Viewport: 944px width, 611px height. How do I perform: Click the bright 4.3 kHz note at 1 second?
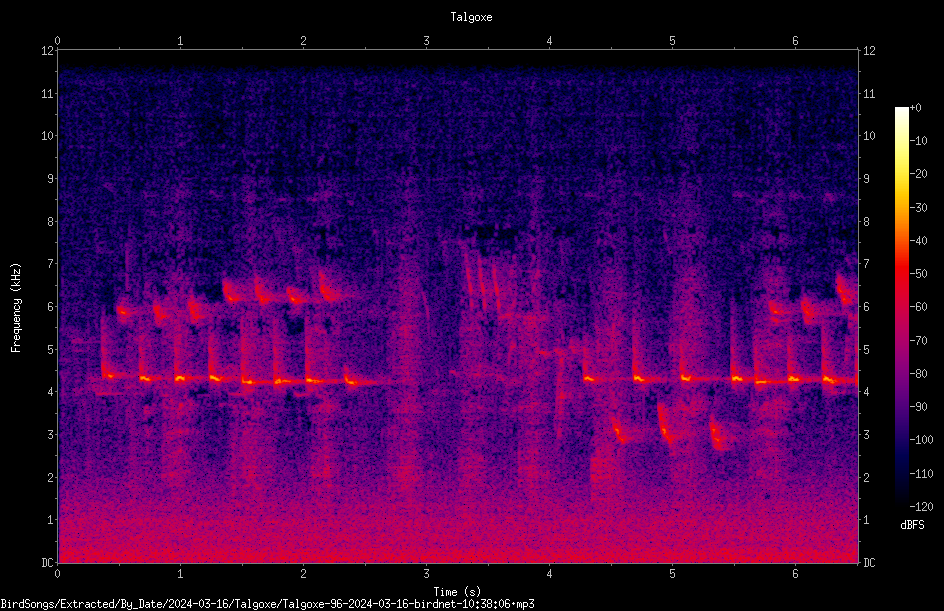tap(180, 379)
